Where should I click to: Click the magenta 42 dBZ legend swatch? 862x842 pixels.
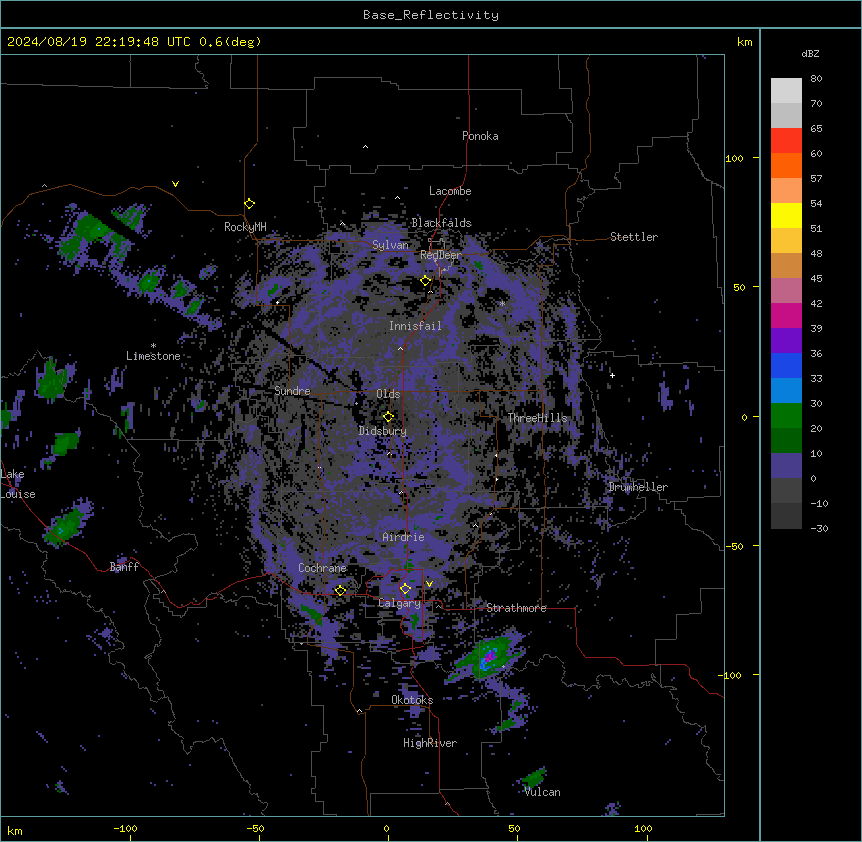point(786,315)
